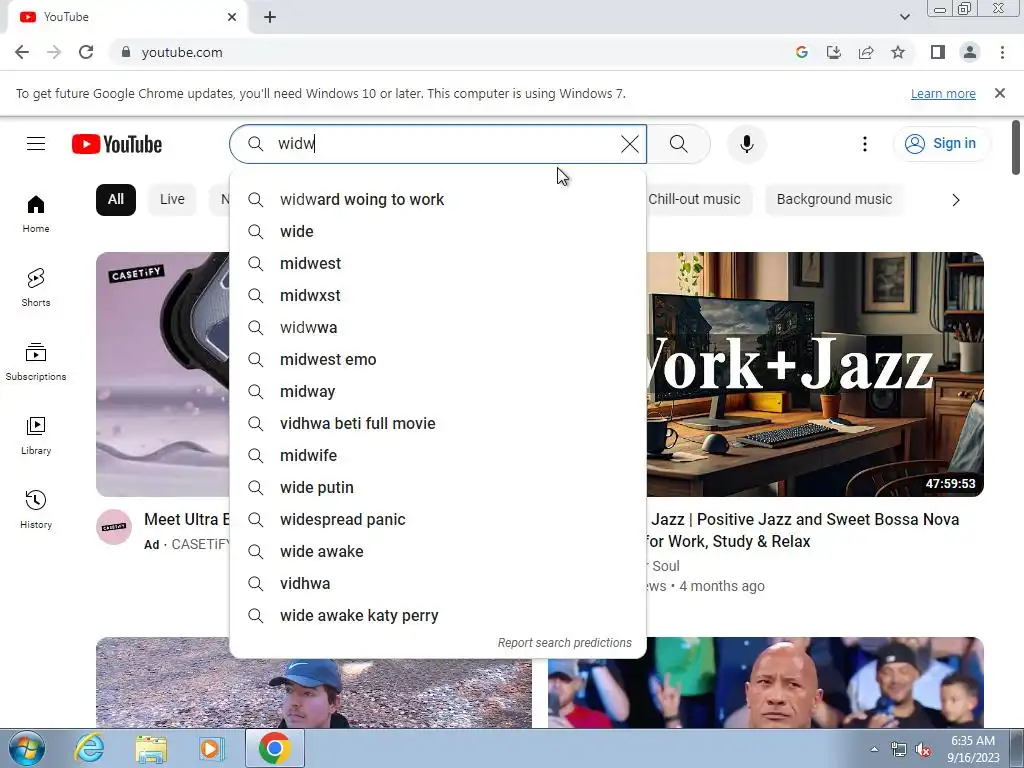This screenshot has height=768, width=1024.
Task: Open the Windows Start menu
Action: (26, 748)
